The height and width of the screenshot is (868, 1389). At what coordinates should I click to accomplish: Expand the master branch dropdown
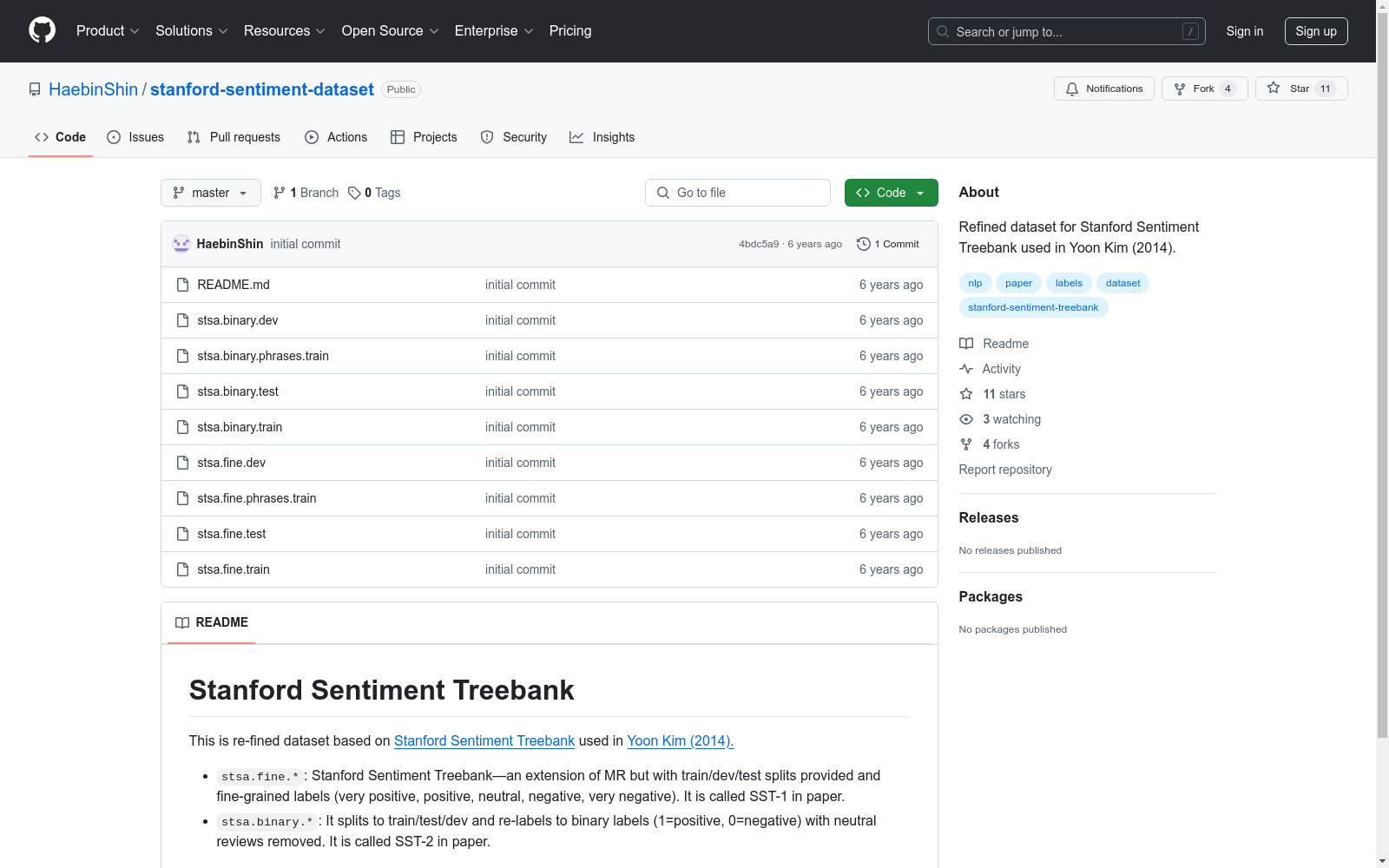tap(210, 193)
